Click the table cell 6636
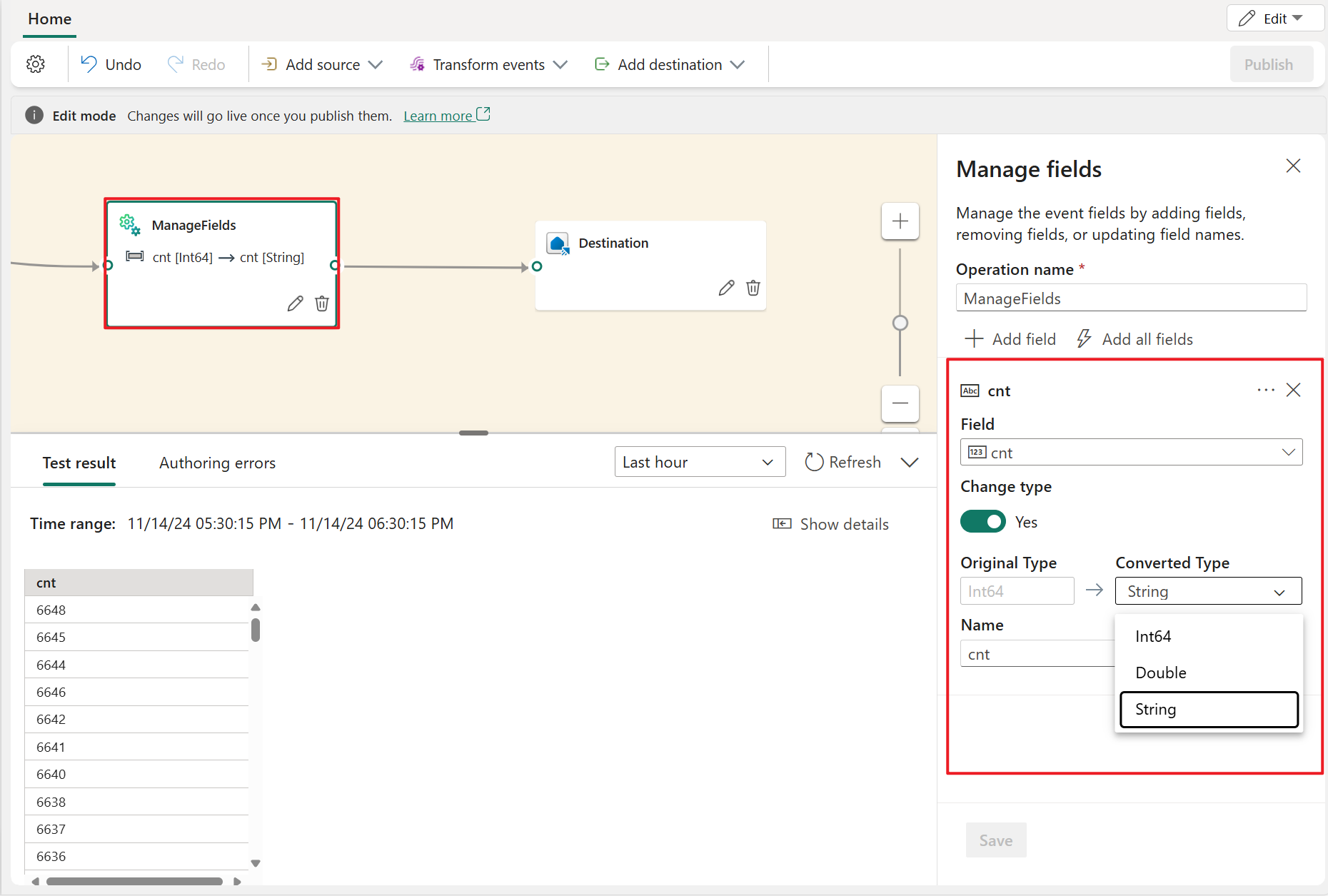The width and height of the screenshot is (1328, 896). [136, 856]
